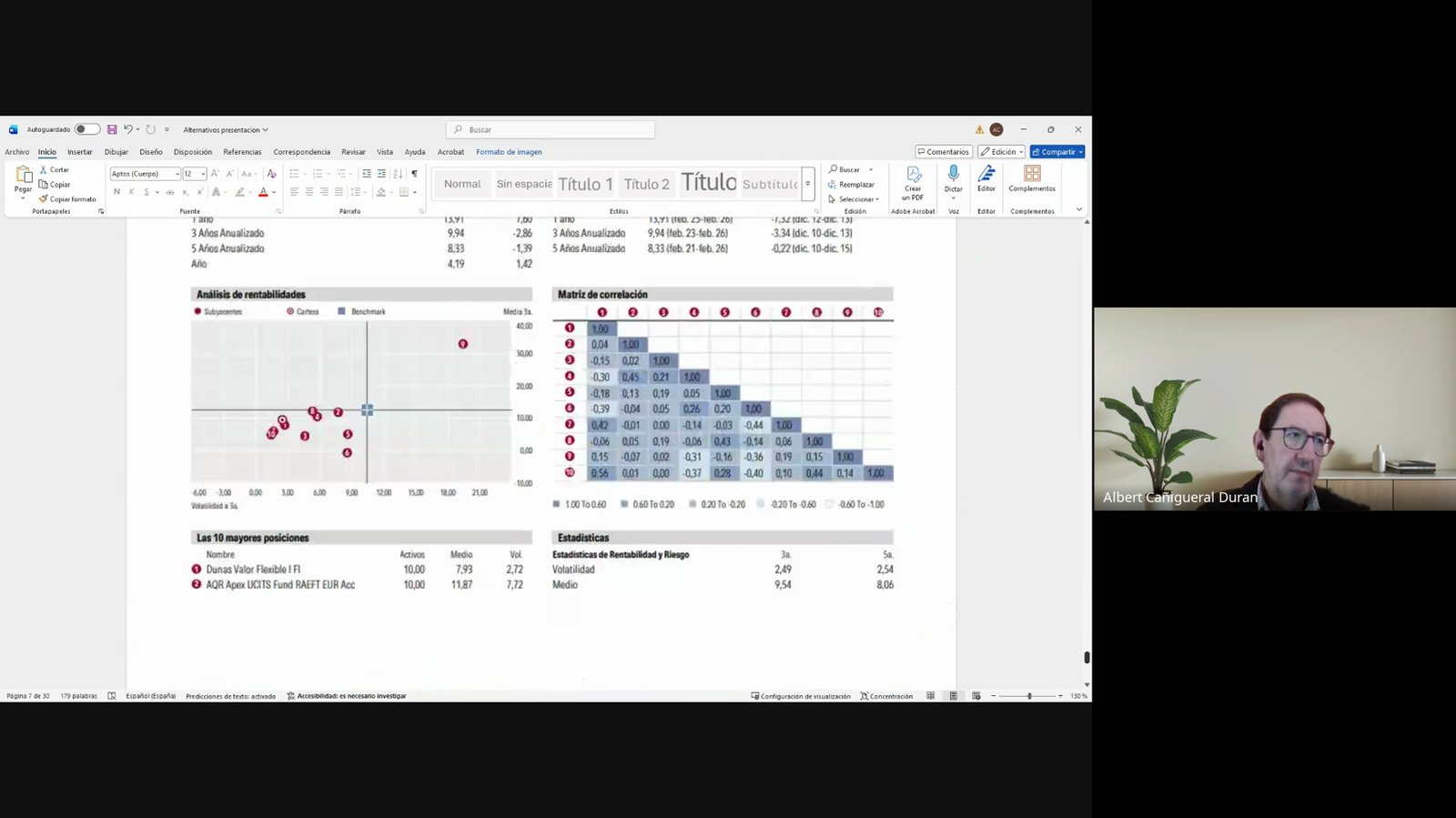Adjust the zoom slider in status bar
This screenshot has width=1456, height=818.
pos(1029,696)
